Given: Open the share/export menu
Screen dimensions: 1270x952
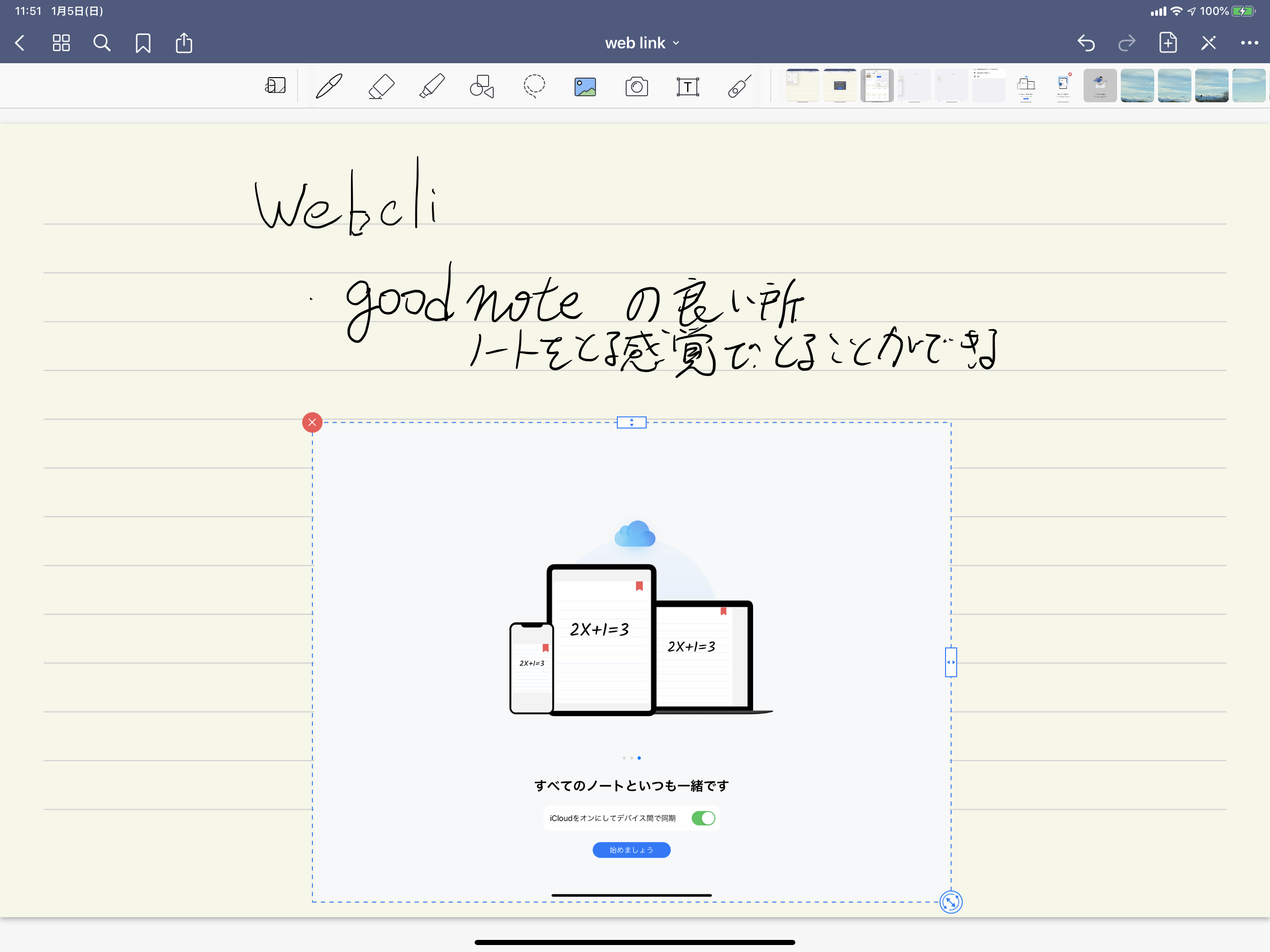Looking at the screenshot, I should [184, 43].
